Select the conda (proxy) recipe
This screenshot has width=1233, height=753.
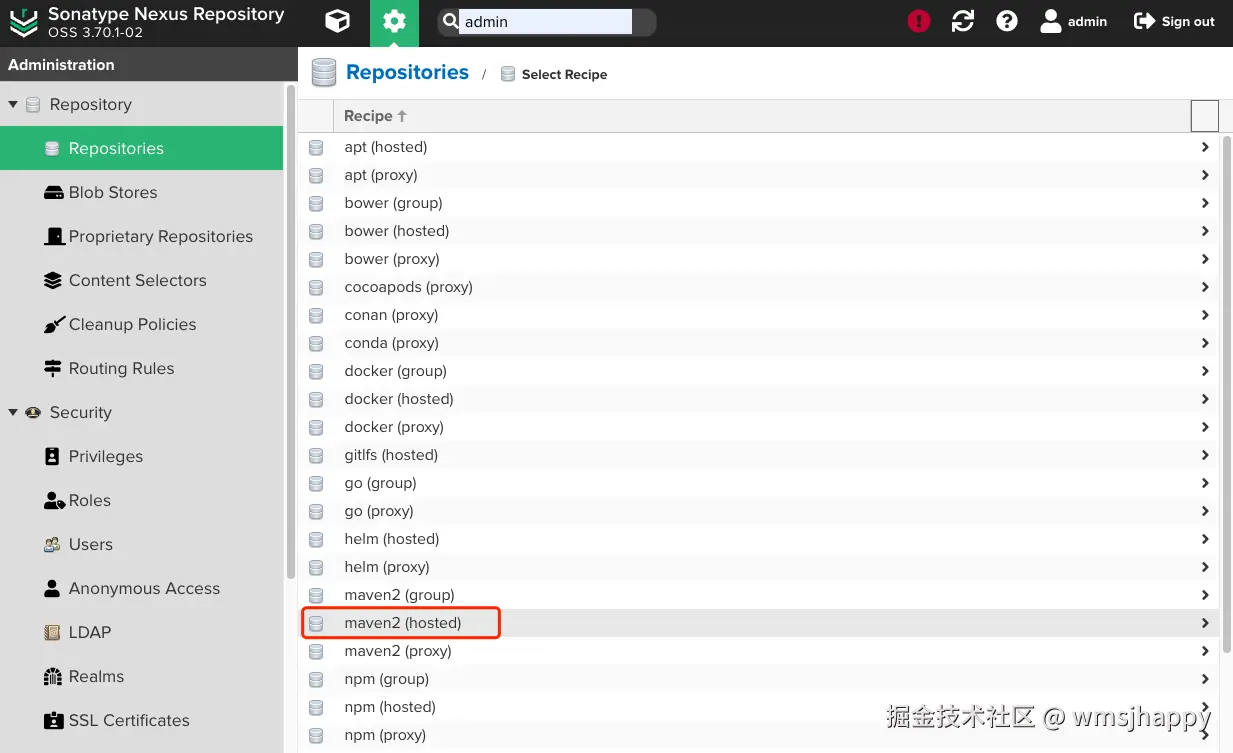tap(759, 343)
